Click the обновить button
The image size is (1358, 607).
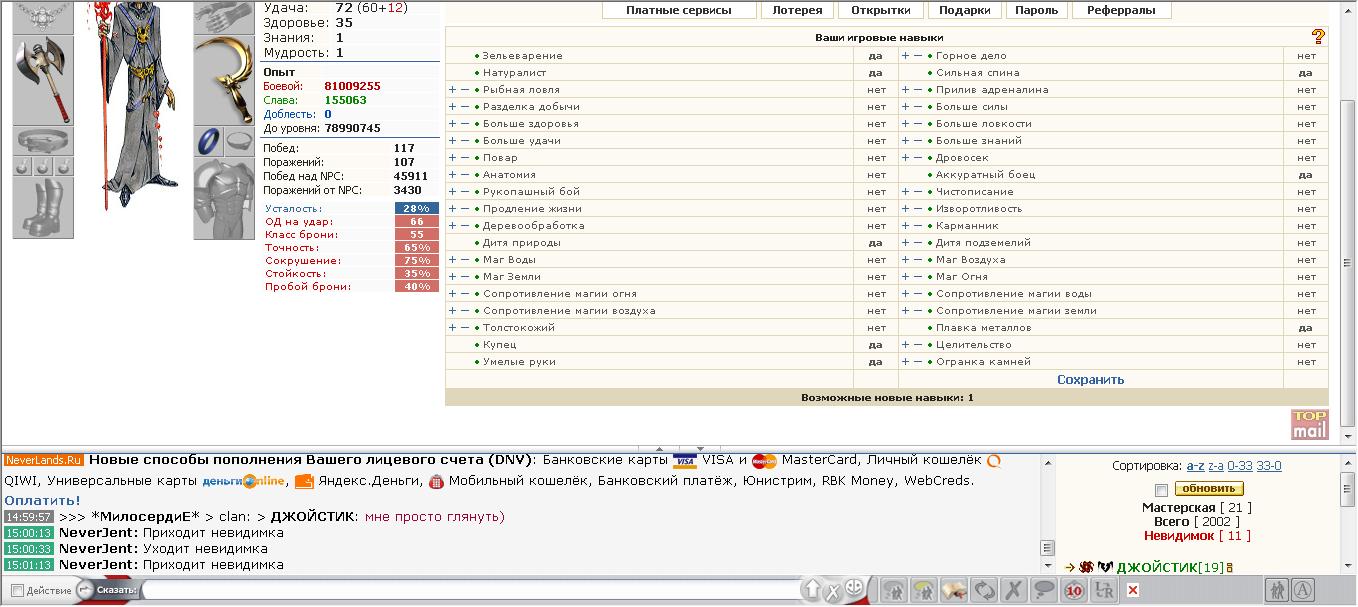point(1209,489)
